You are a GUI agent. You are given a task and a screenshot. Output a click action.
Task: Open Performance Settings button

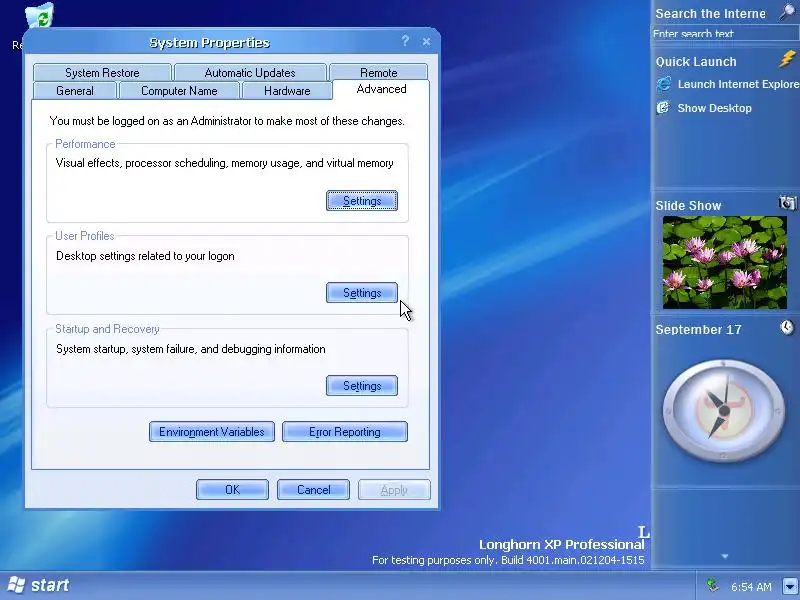(x=362, y=201)
